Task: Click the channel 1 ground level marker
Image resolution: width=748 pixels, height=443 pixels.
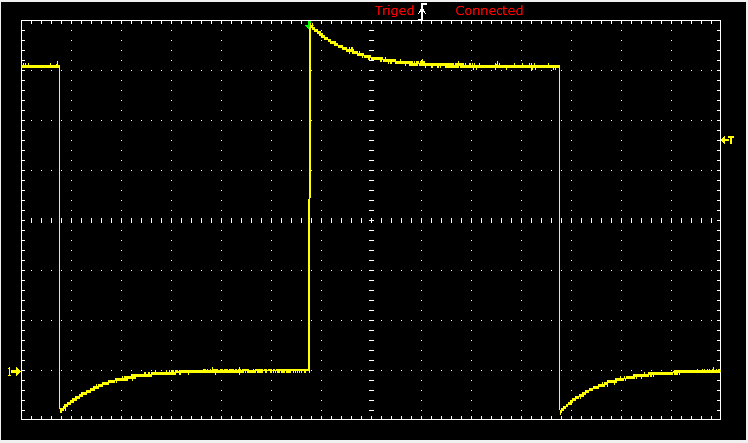Action: (x=14, y=371)
